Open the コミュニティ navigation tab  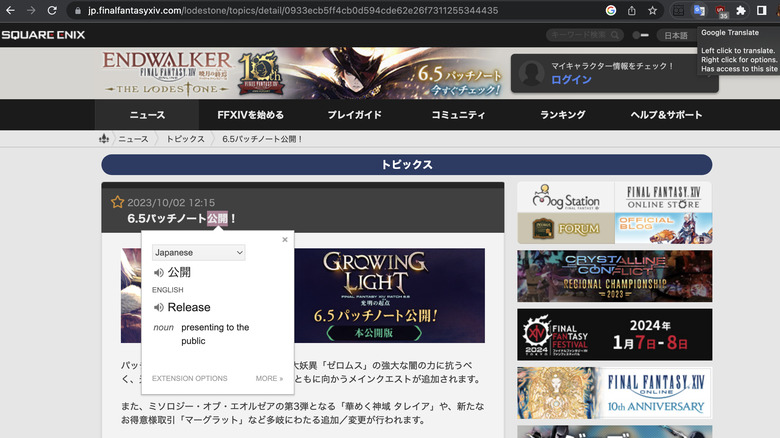[x=458, y=115]
